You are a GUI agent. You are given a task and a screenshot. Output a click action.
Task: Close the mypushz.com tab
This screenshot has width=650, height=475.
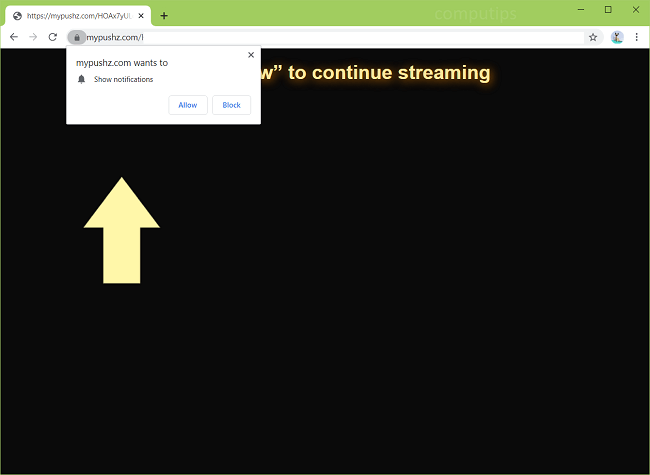[142, 16]
